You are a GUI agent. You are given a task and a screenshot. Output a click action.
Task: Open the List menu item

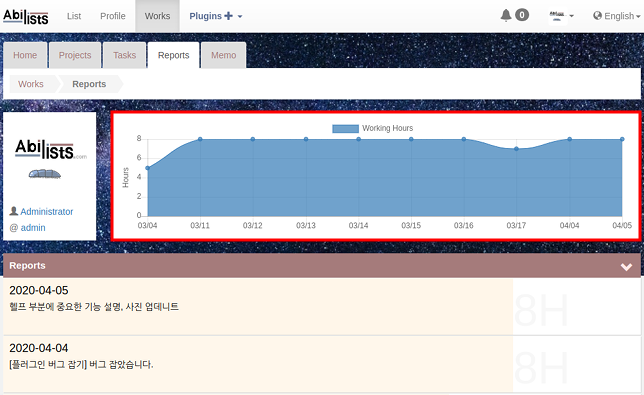pos(74,16)
